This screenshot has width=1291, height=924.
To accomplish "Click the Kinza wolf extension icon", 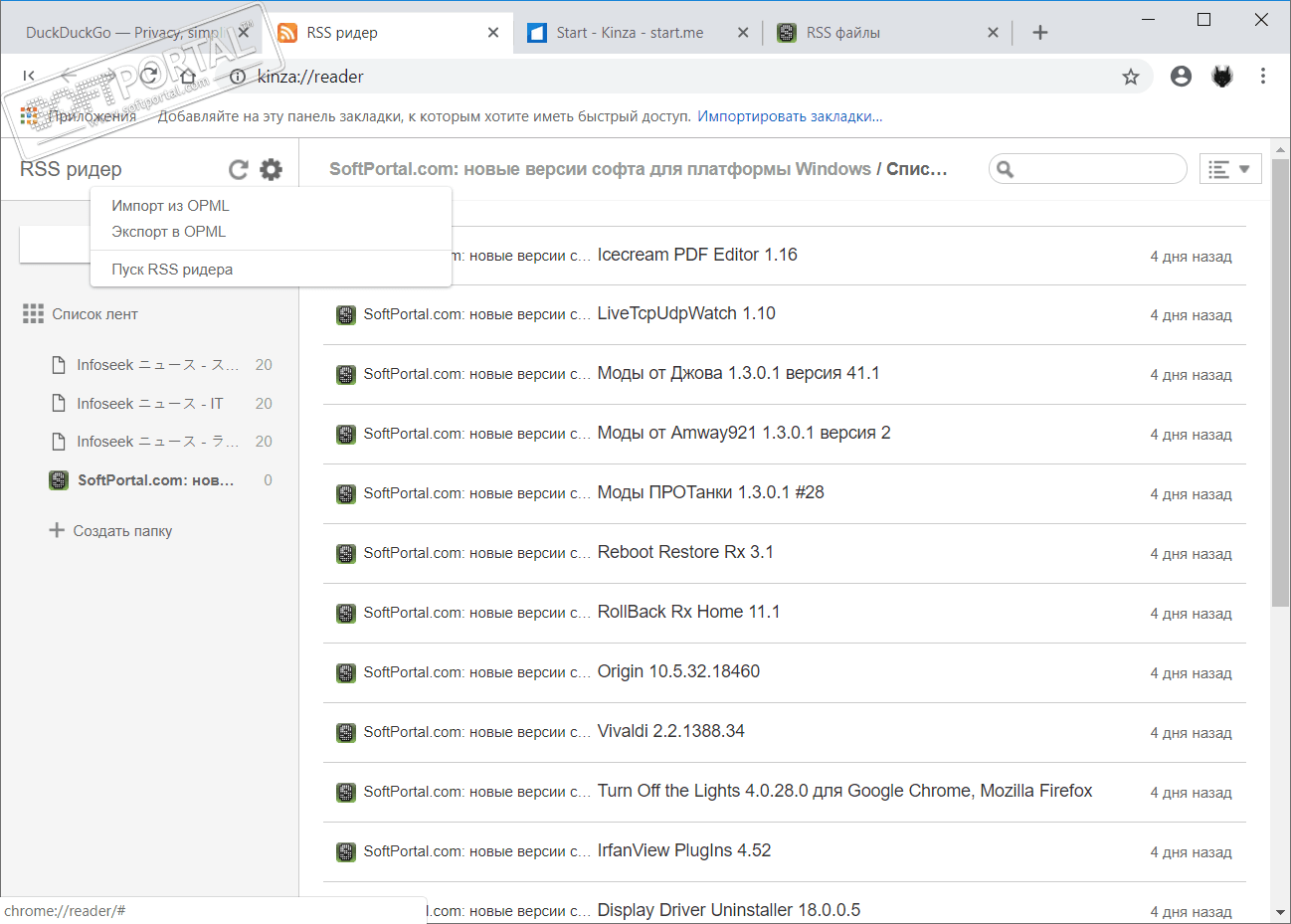I will (x=1222, y=77).
